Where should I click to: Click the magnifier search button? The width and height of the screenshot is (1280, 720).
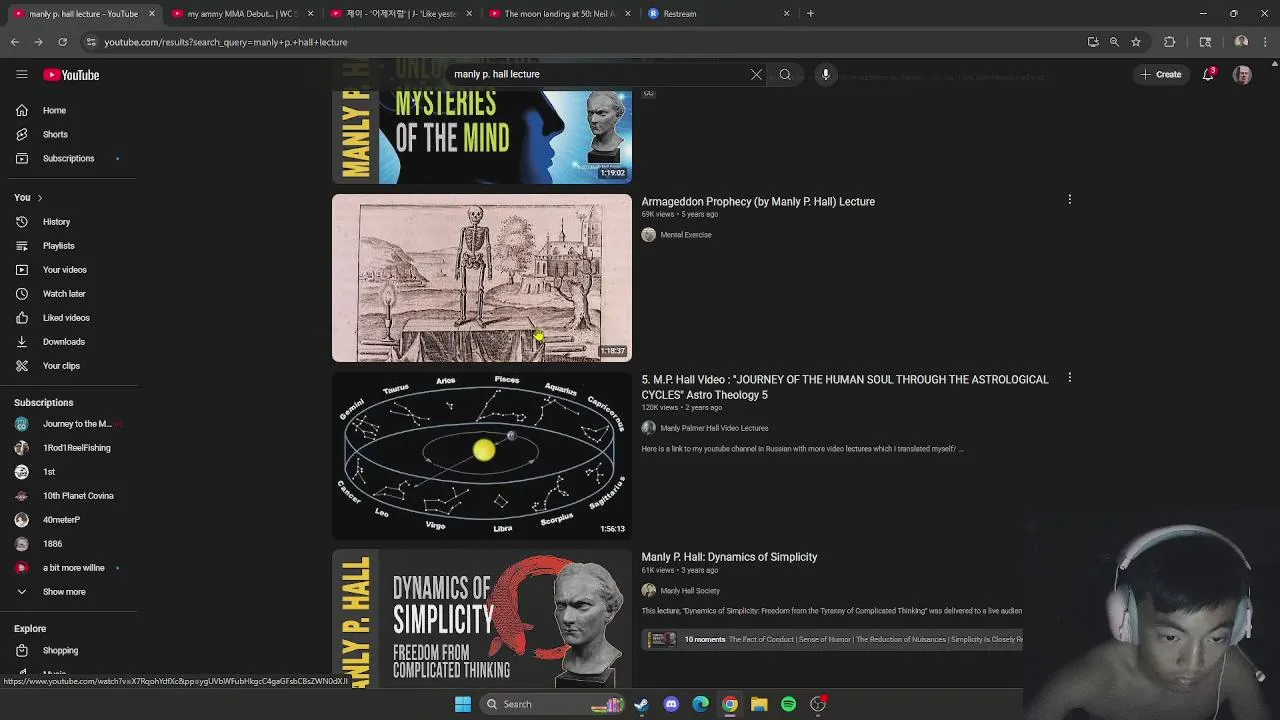(x=785, y=74)
